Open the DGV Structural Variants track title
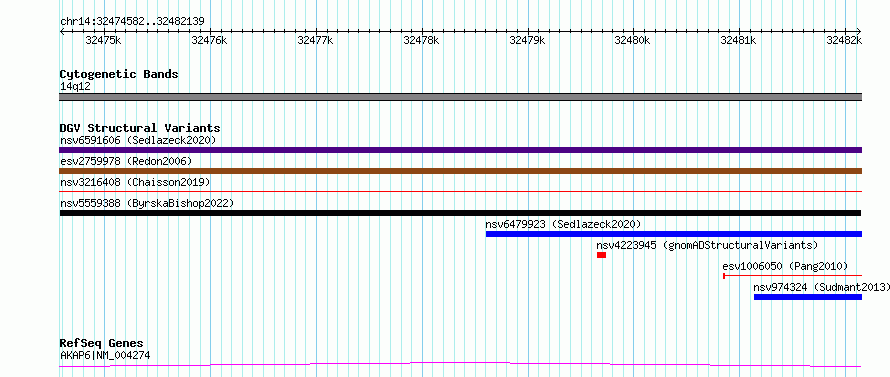 point(140,128)
